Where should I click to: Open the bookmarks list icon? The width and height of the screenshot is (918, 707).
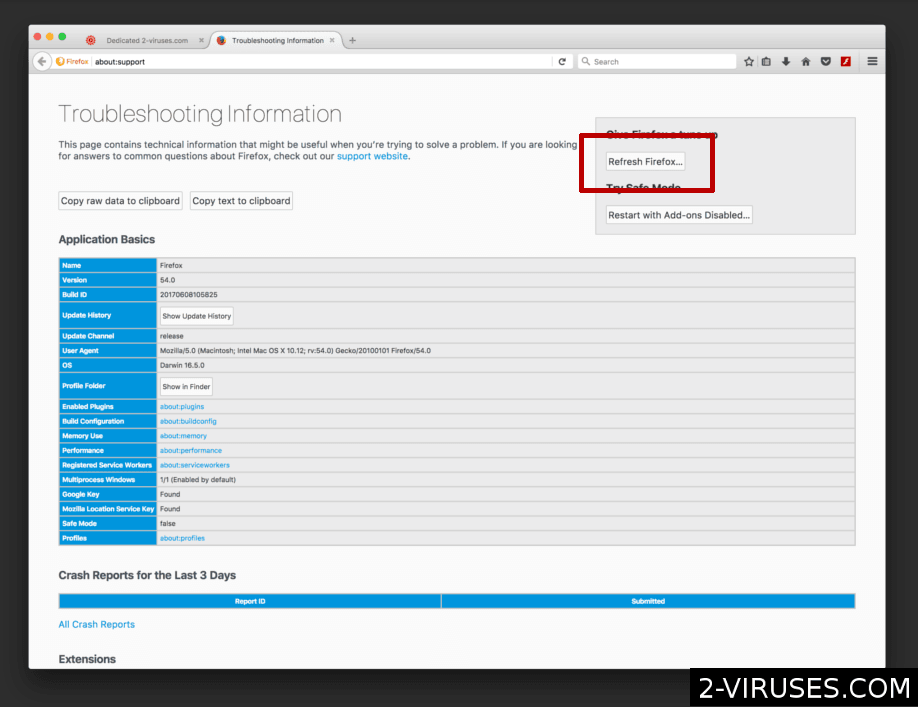(766, 61)
